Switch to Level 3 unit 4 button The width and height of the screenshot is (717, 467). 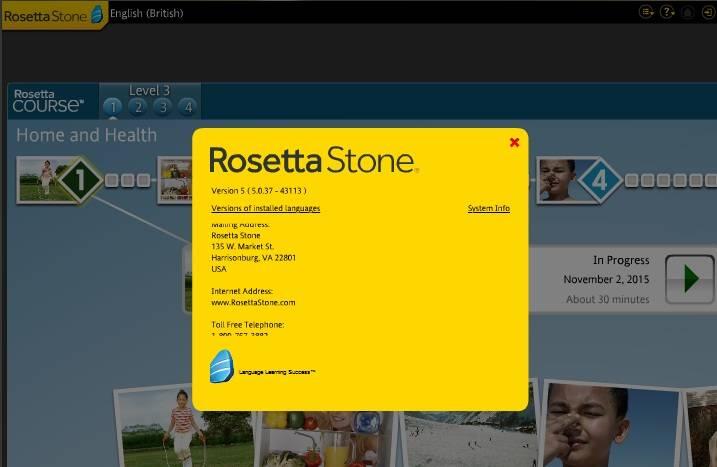(x=188, y=107)
